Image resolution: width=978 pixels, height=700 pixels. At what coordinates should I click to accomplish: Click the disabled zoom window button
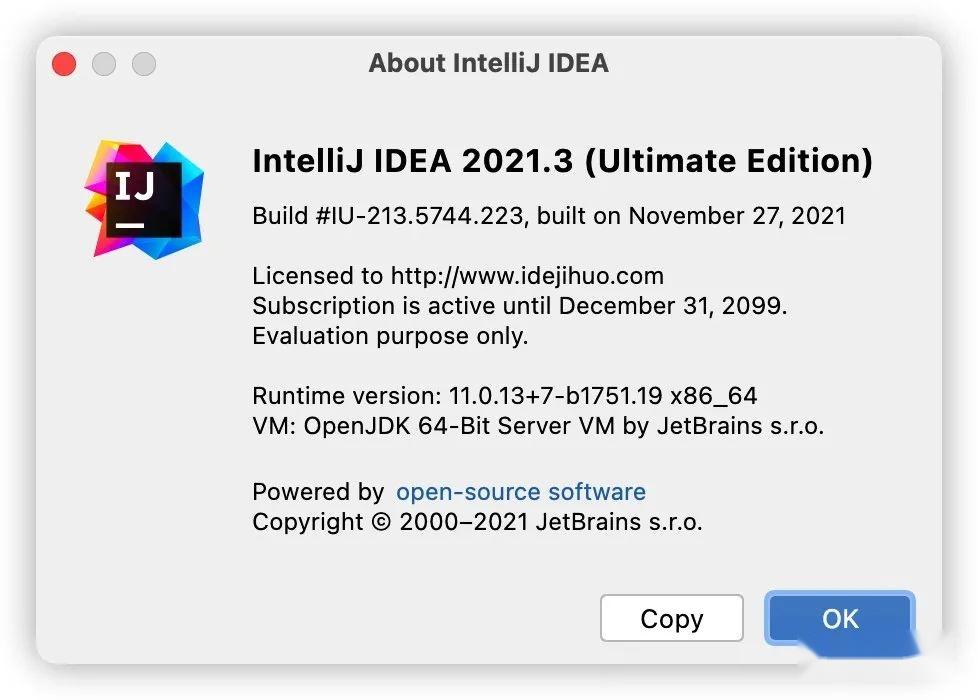pyautogui.click(x=144, y=64)
